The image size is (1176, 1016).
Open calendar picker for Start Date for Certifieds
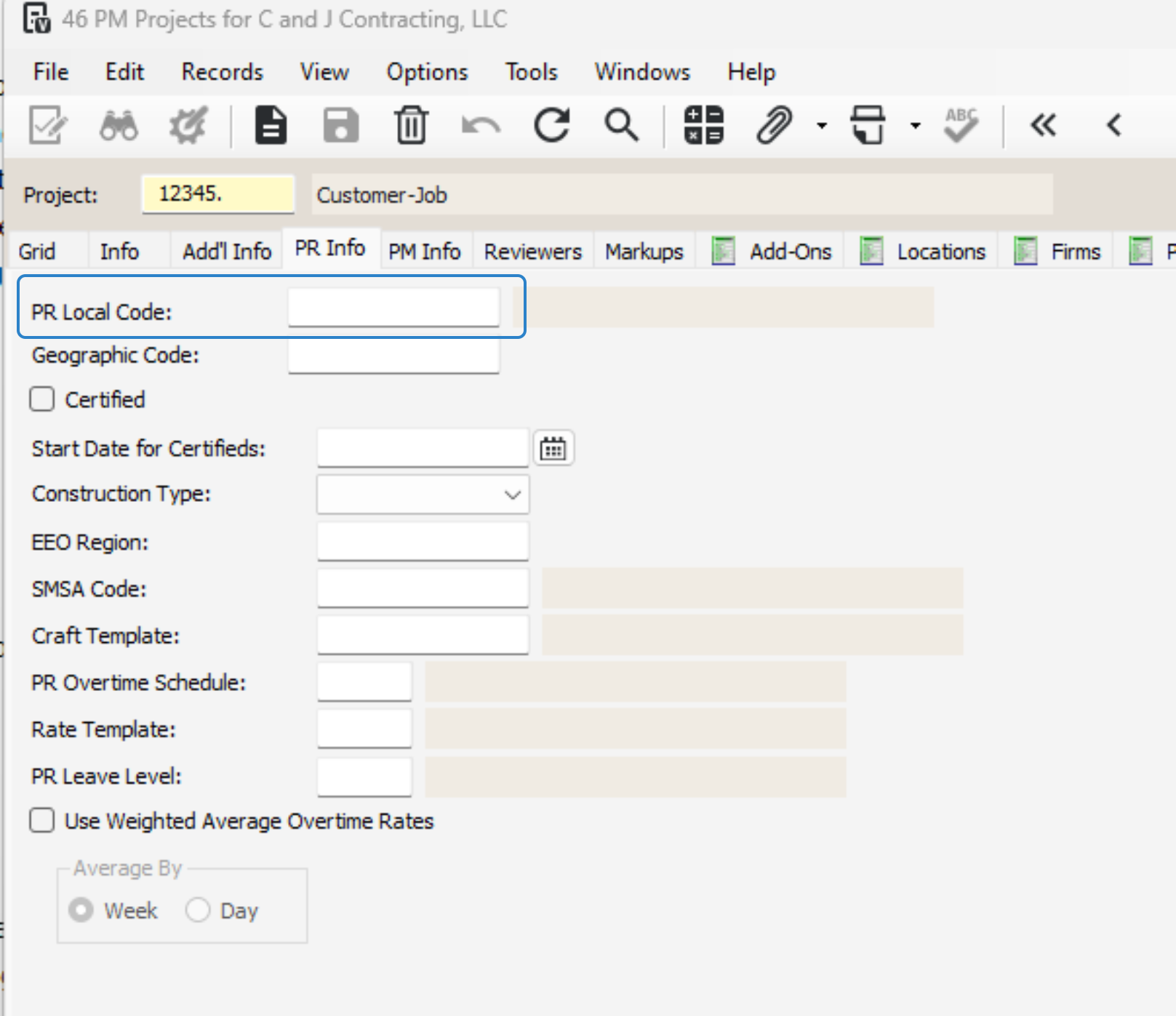click(x=553, y=448)
